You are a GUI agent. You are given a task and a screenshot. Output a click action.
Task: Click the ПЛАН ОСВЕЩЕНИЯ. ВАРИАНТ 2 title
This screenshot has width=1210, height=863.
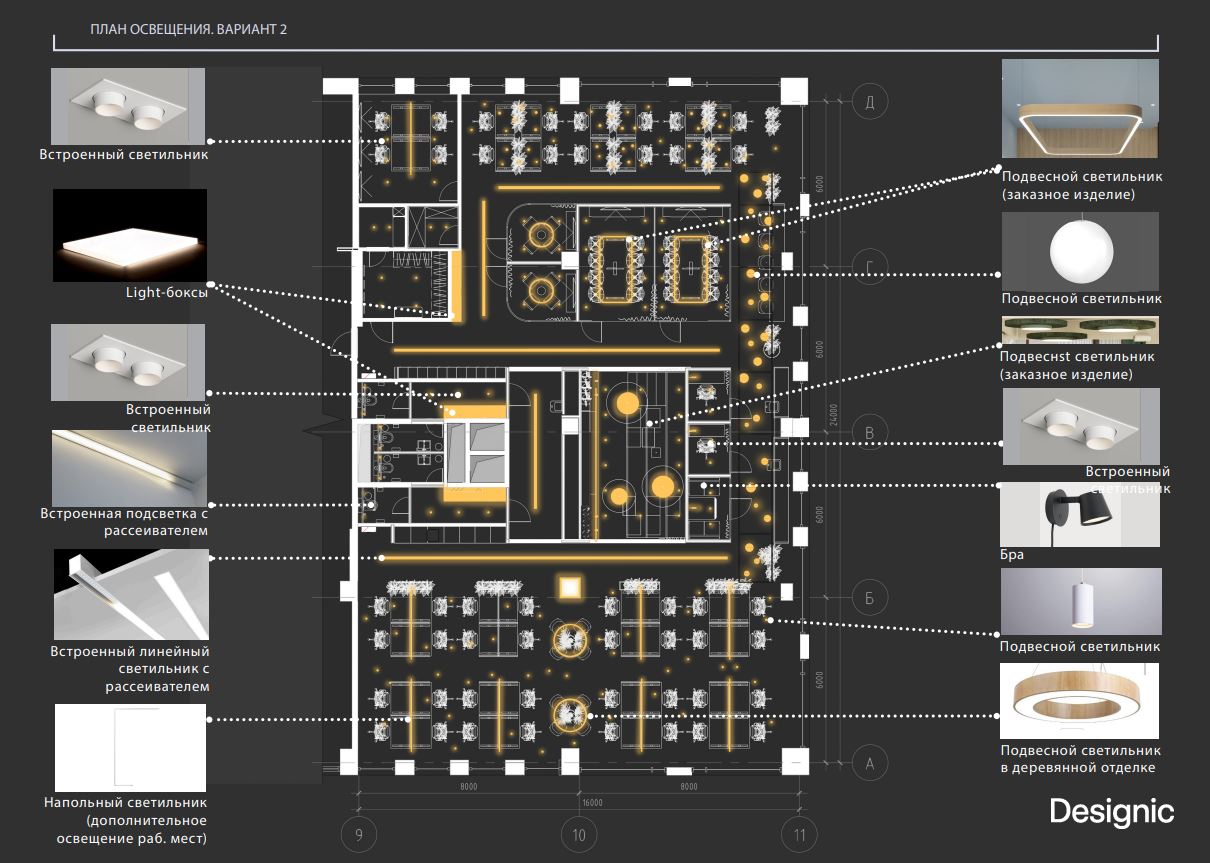tap(188, 30)
